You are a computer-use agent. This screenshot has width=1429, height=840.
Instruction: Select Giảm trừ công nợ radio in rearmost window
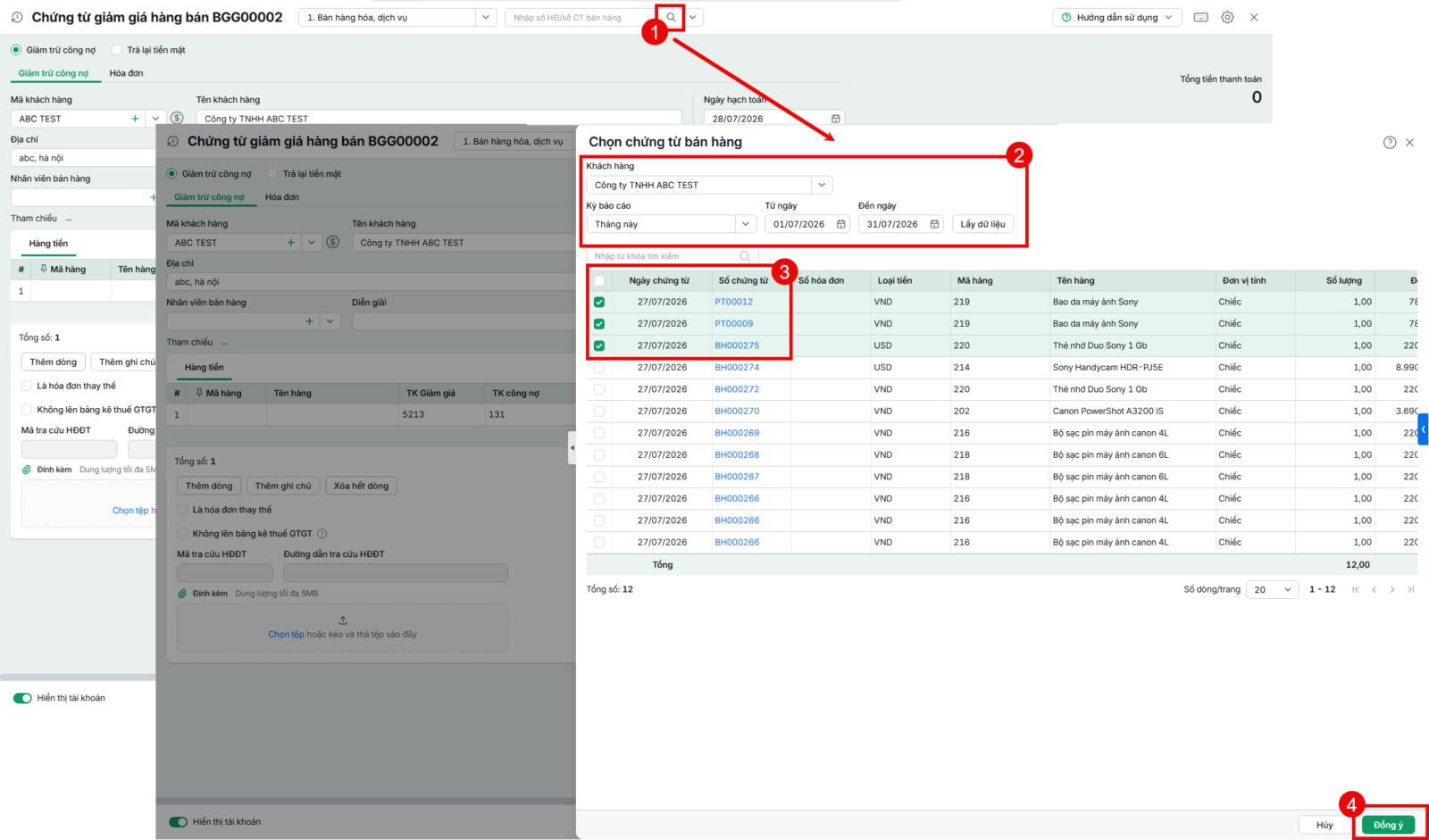(16, 50)
